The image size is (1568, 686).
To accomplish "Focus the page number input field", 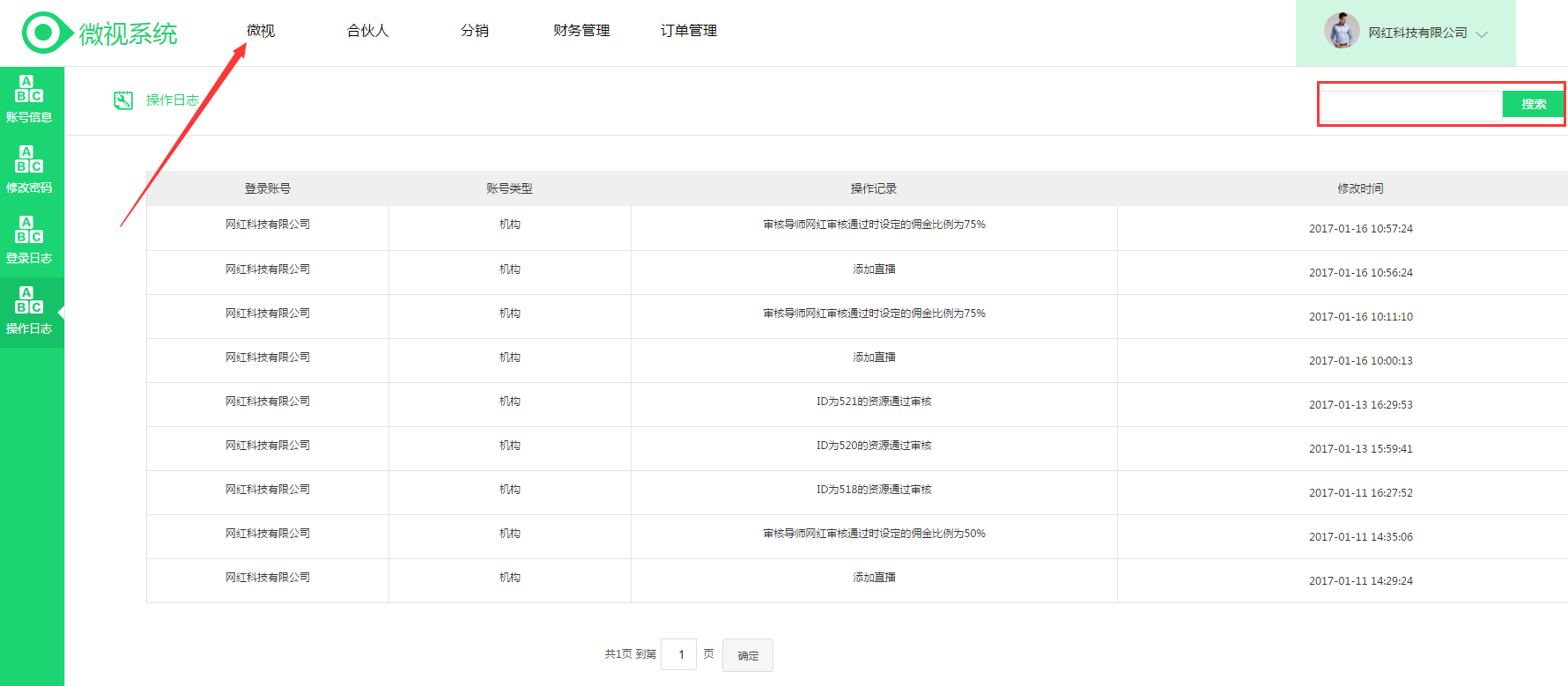I will (x=679, y=654).
